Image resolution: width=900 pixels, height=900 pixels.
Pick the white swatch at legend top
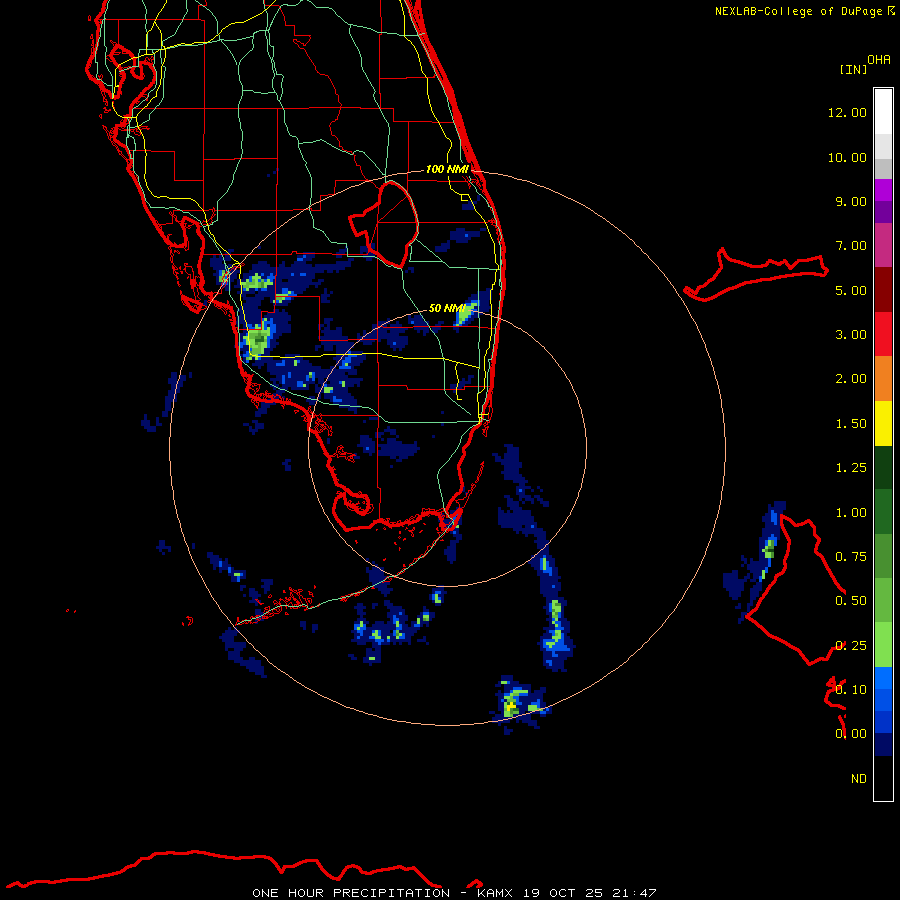883,111
